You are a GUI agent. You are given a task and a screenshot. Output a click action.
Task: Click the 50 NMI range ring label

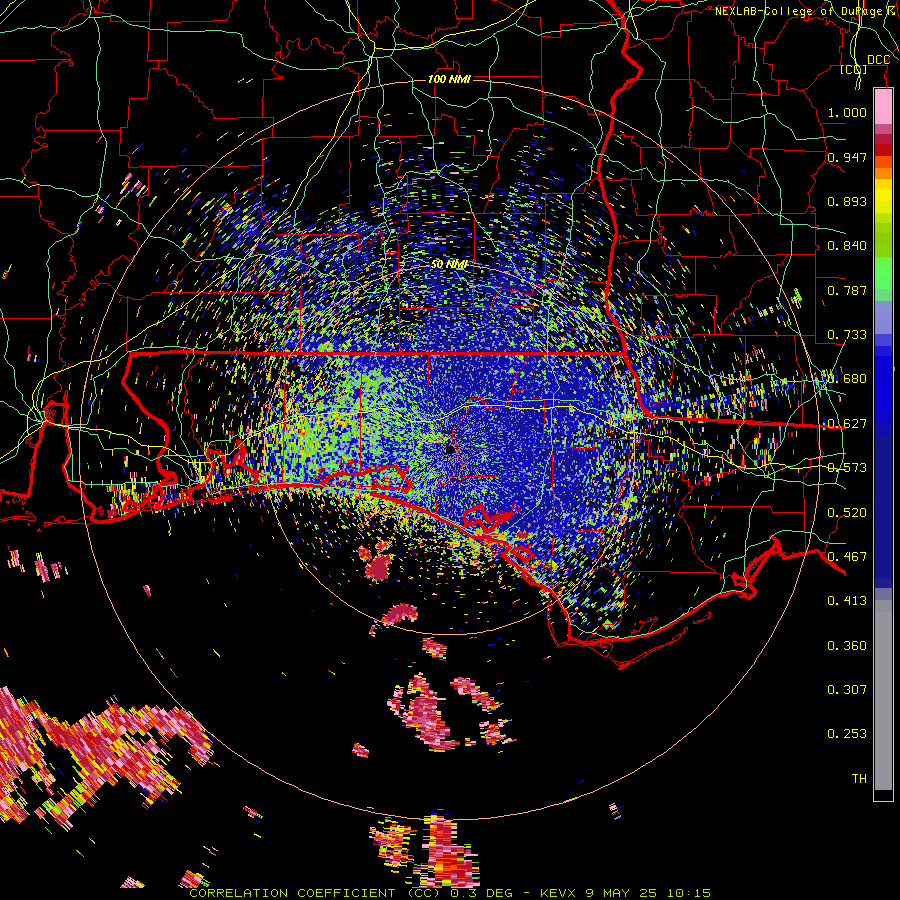pos(449,265)
